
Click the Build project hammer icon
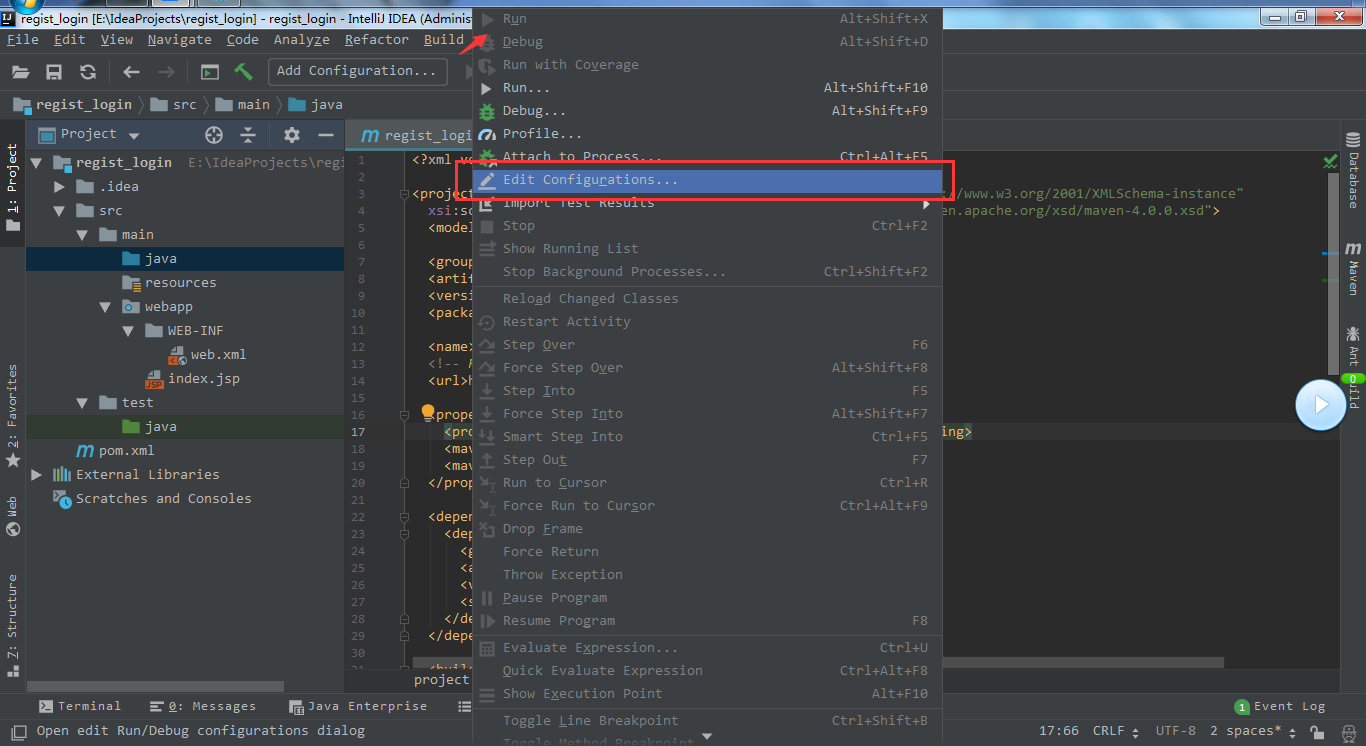pos(243,72)
